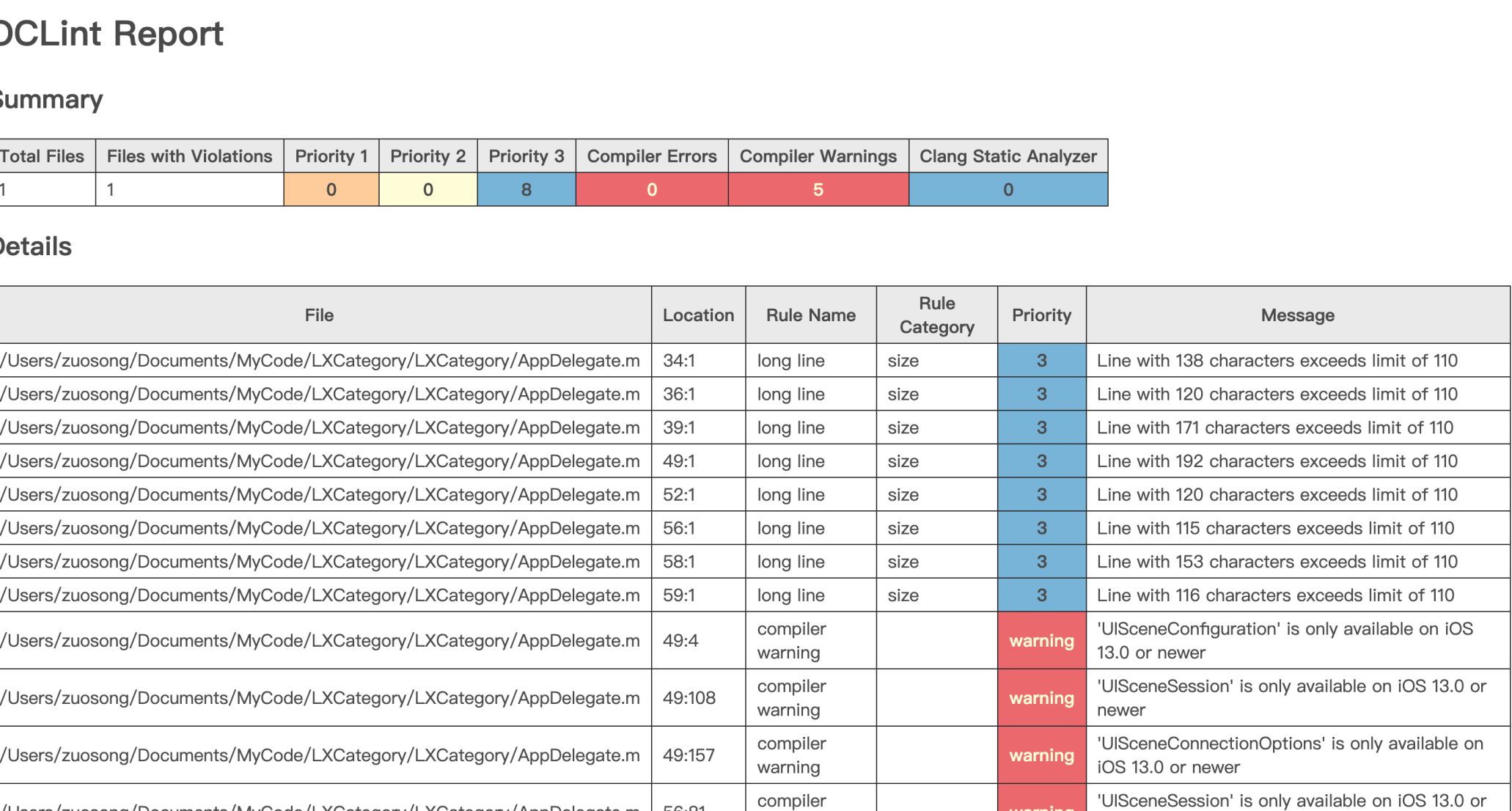
Task: Click the Message column header
Action: [x=1298, y=315]
